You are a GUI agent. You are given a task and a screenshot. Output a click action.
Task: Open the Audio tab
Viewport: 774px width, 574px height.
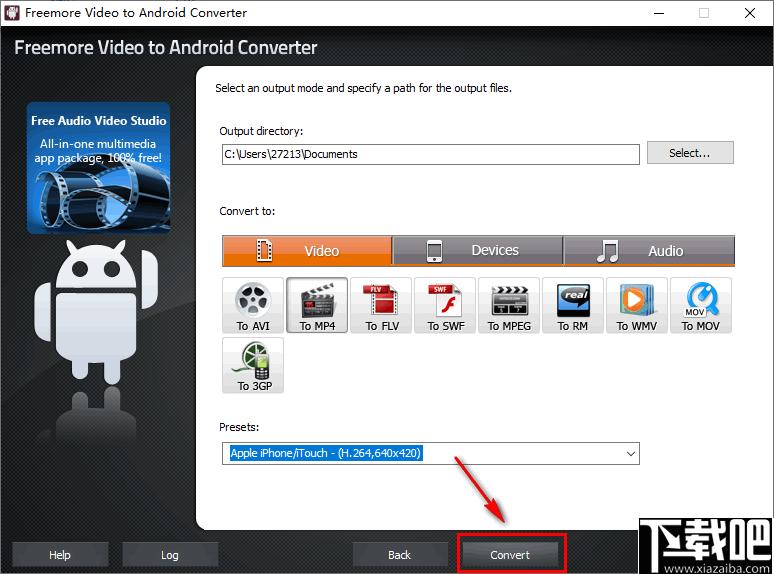click(649, 251)
